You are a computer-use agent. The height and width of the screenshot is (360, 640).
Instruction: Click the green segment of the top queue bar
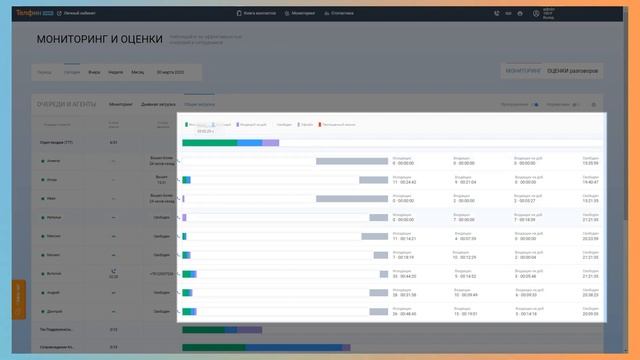pos(210,143)
